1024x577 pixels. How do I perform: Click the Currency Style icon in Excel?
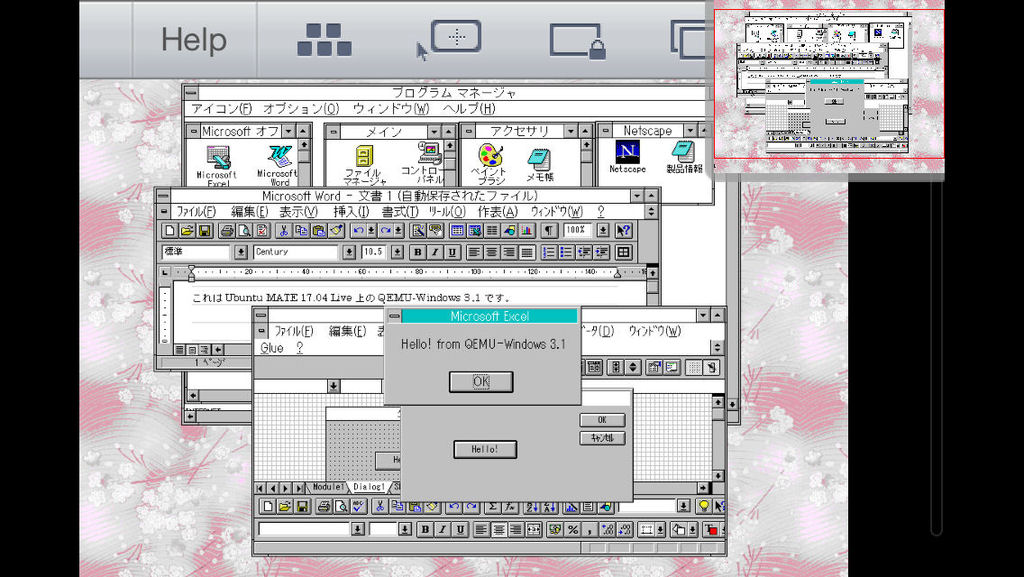(555, 529)
